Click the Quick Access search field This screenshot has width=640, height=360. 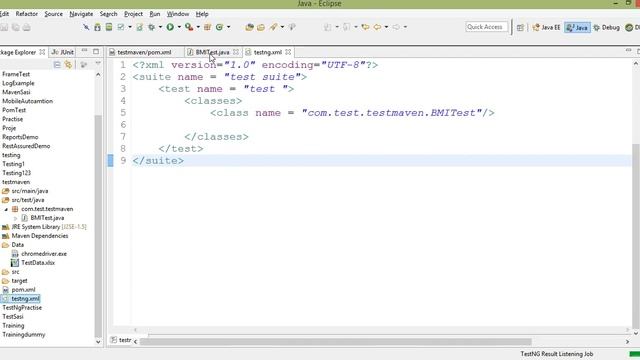click(x=487, y=27)
